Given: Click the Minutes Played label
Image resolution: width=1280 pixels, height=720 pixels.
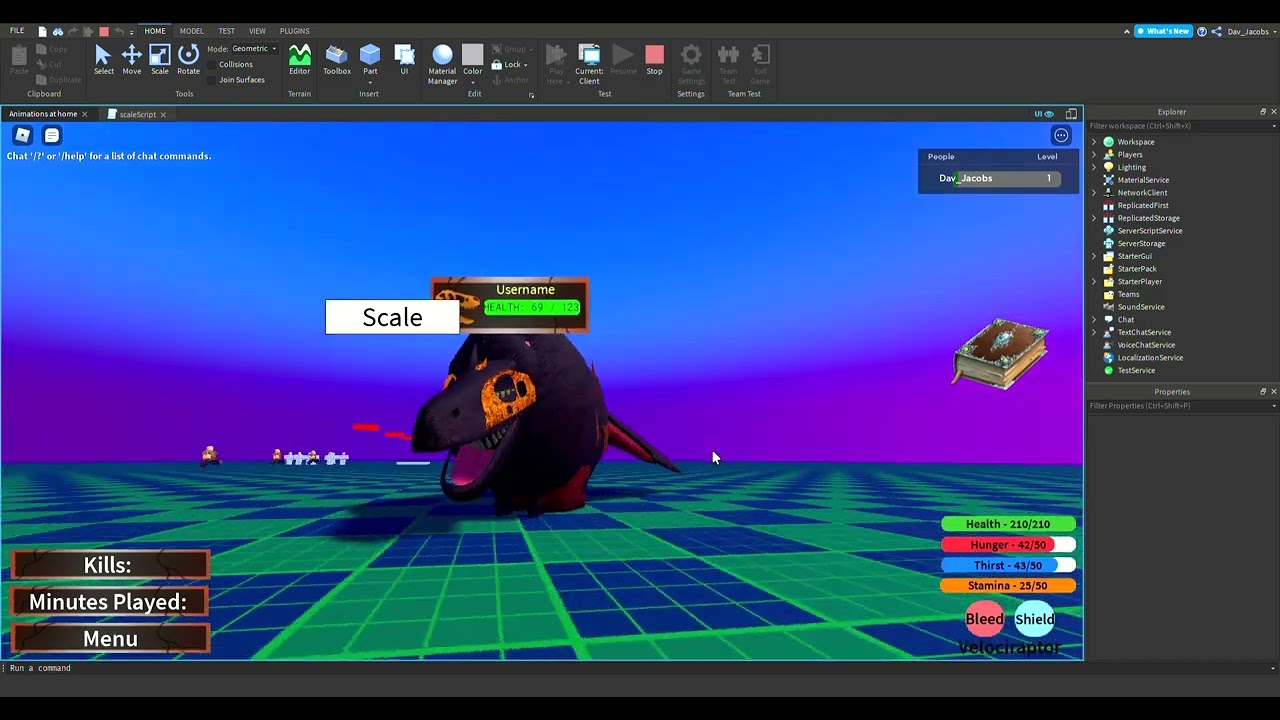Looking at the screenshot, I should coord(110,602).
